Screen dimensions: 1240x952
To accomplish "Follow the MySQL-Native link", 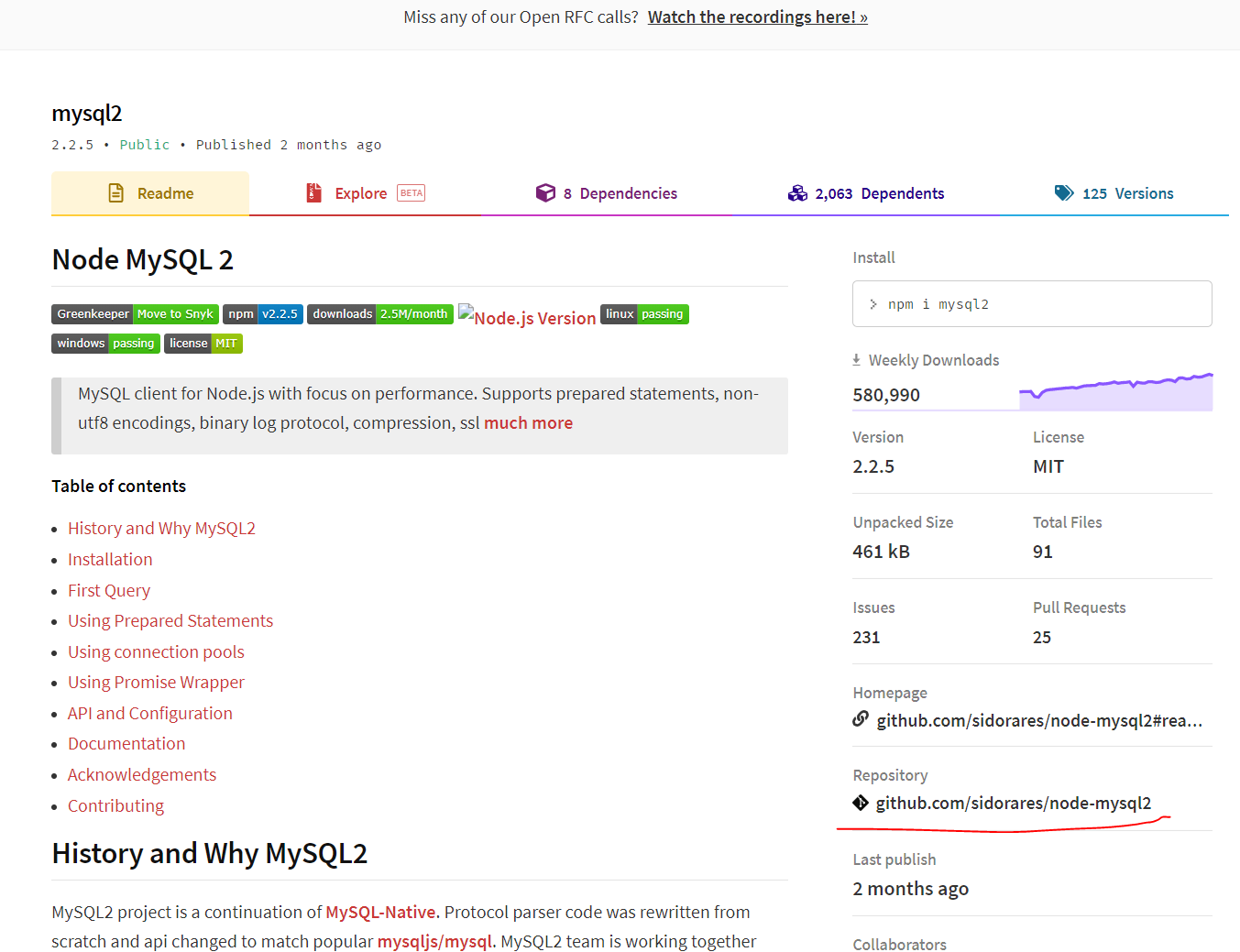I will [x=382, y=912].
